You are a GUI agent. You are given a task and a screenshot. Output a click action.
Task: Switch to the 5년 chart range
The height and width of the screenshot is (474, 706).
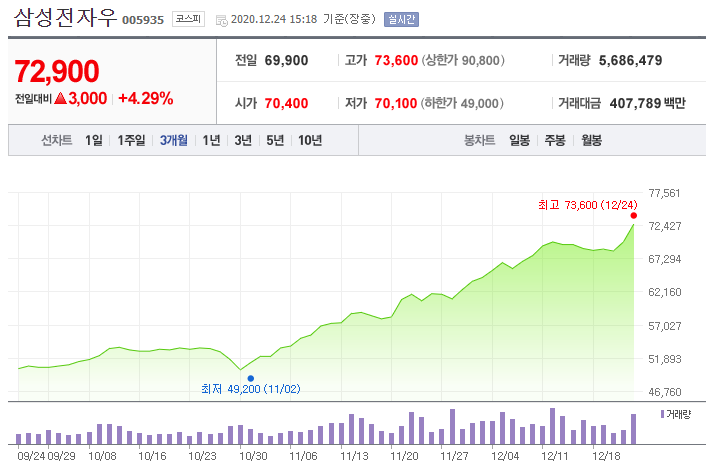[x=275, y=140]
